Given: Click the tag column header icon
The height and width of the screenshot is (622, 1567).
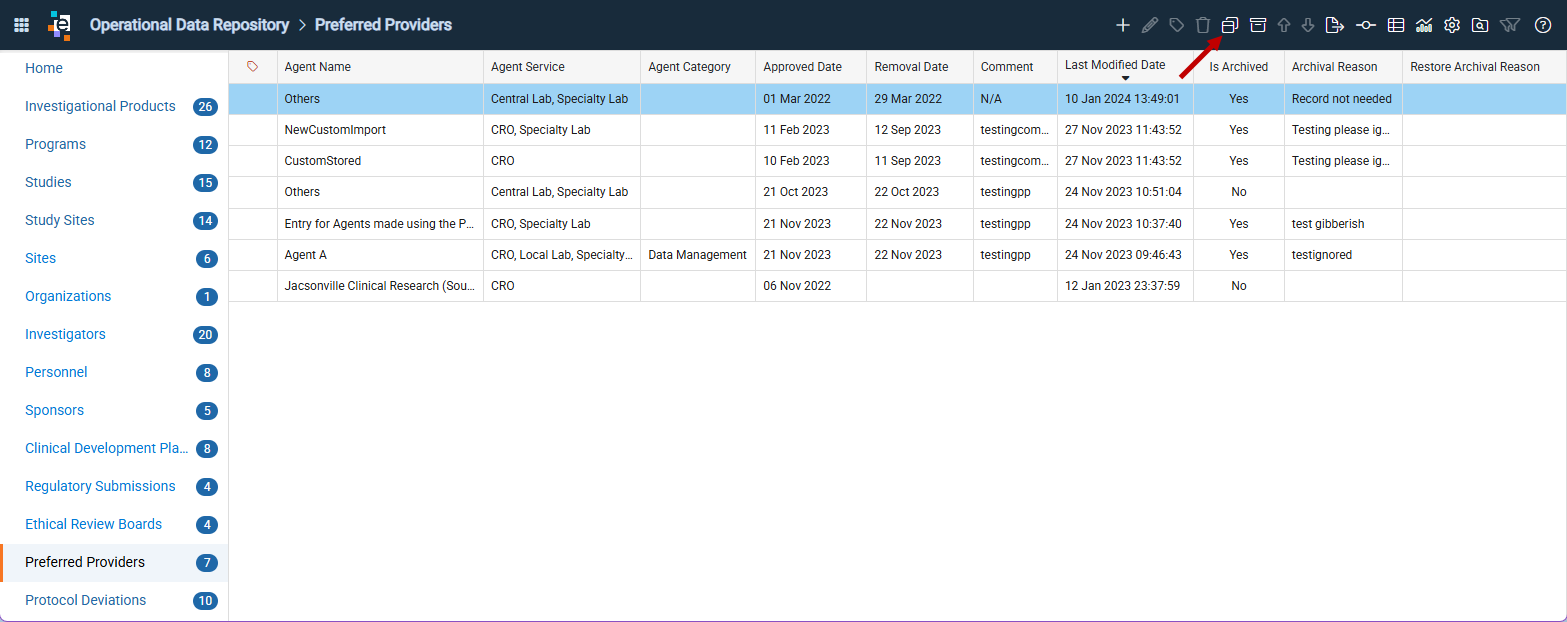Looking at the screenshot, I should [252, 66].
